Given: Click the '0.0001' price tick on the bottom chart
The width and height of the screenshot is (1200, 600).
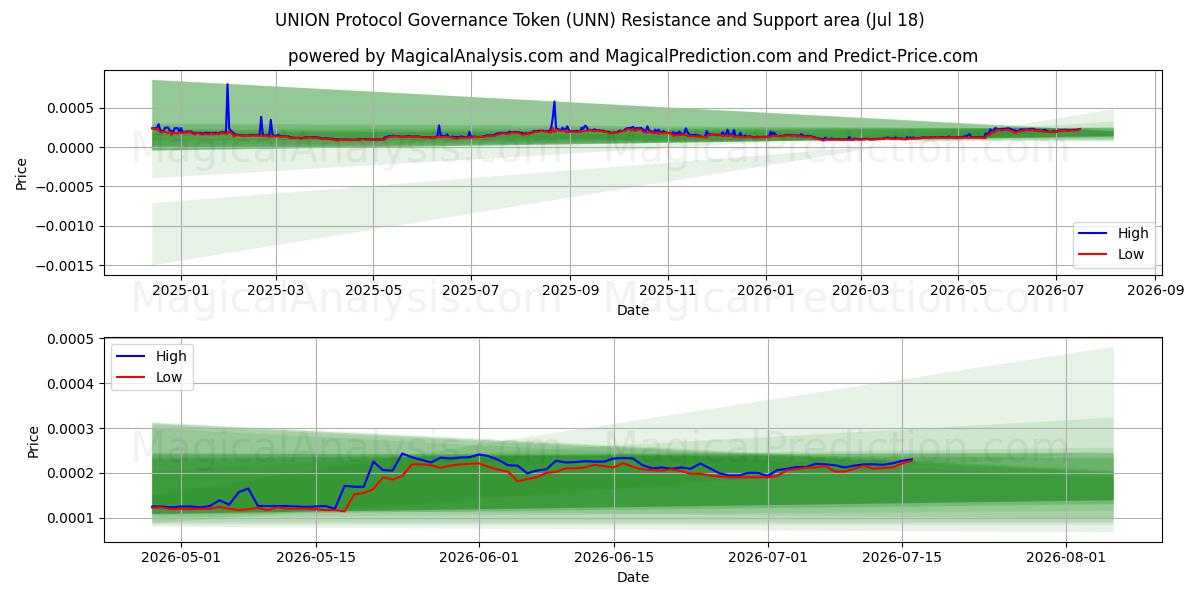Looking at the screenshot, I should (72, 518).
